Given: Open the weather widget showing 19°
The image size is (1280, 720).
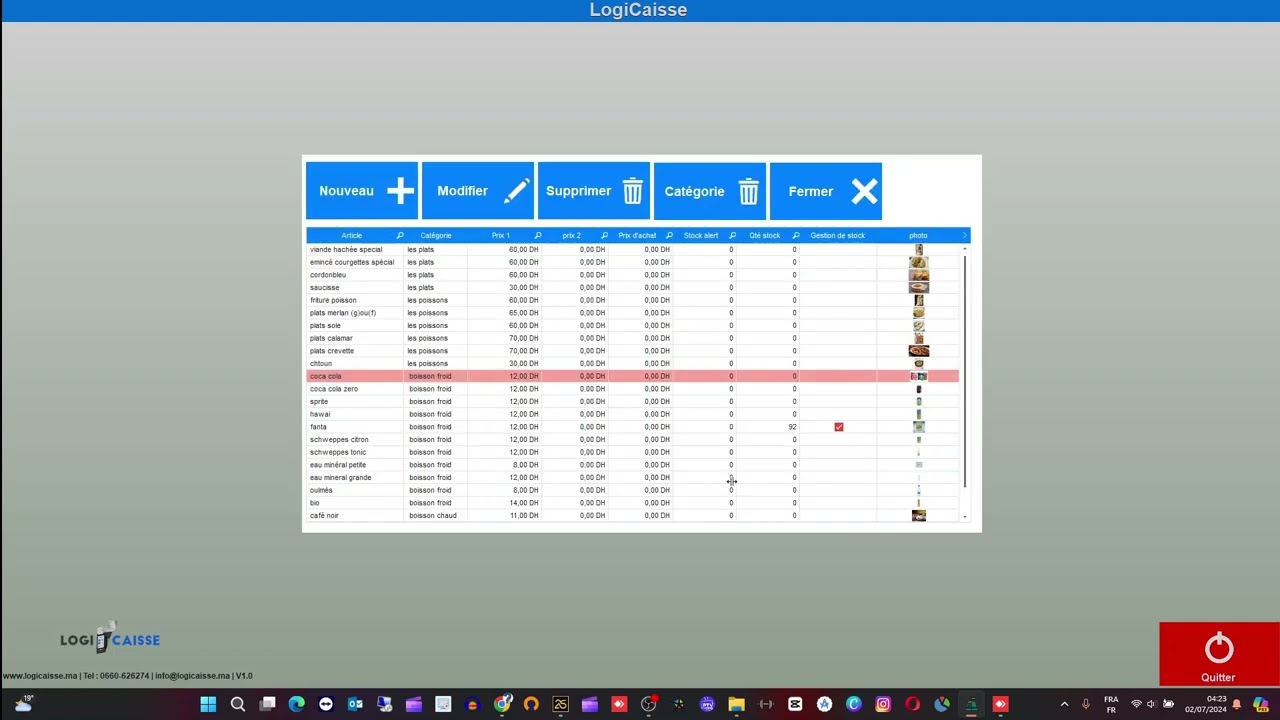Looking at the screenshot, I should 23,704.
